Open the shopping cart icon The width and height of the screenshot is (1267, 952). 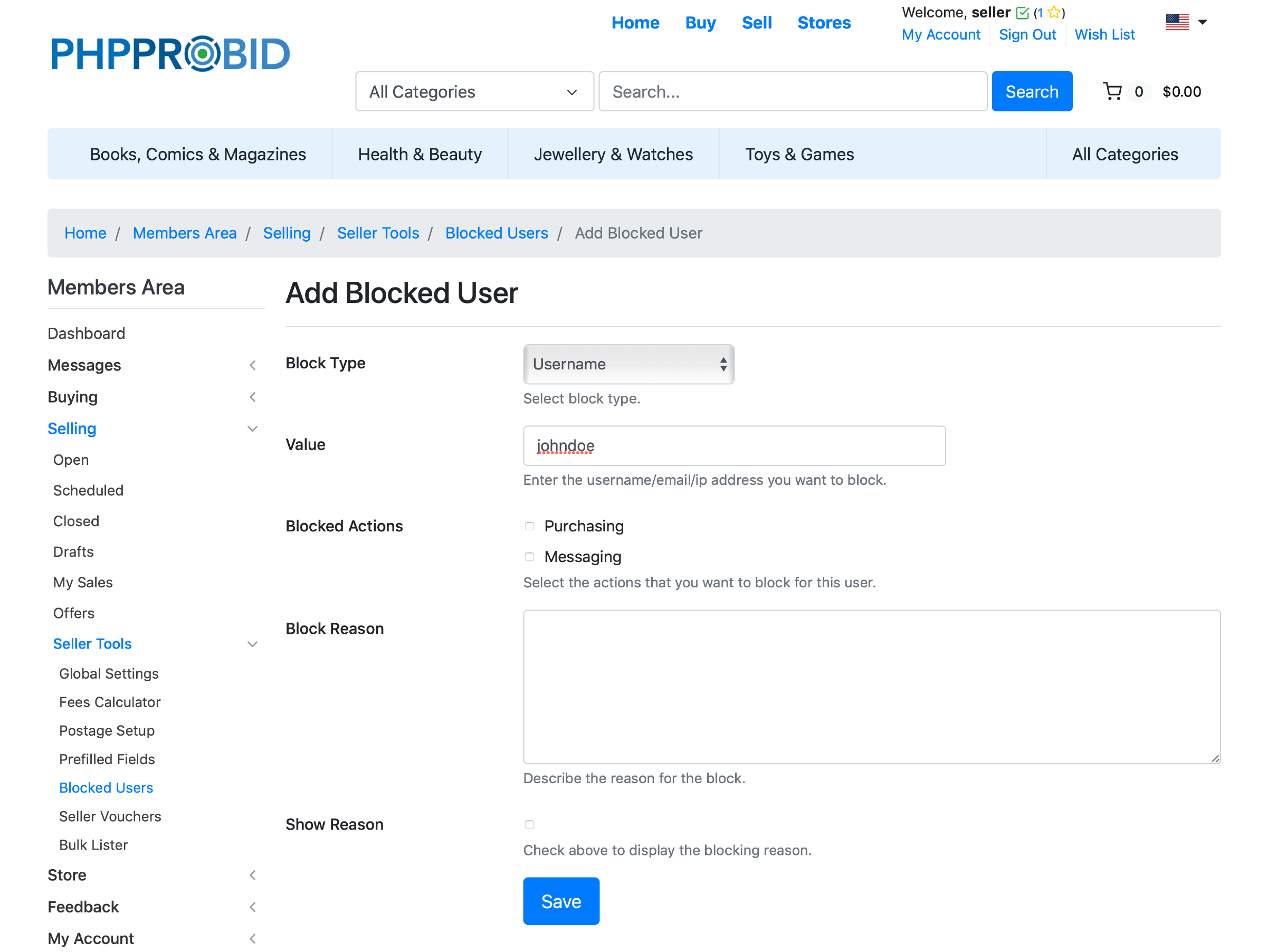[1112, 92]
